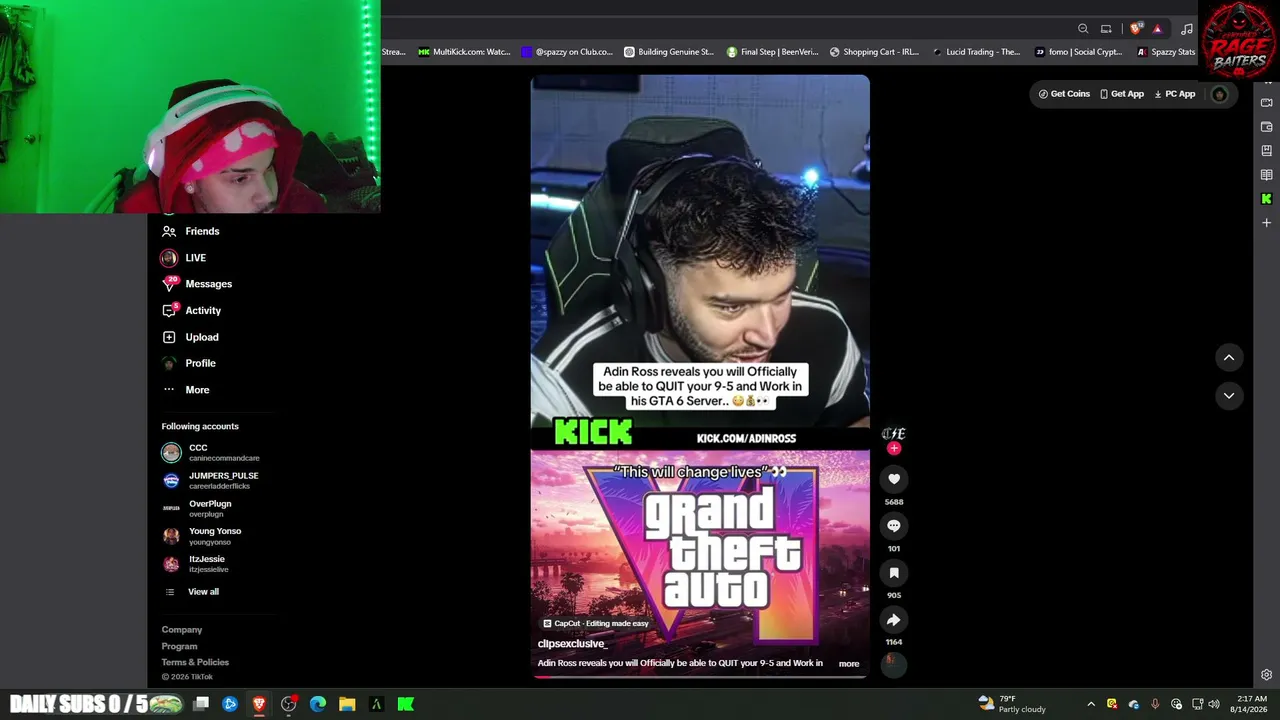This screenshot has width=1280, height=720.
Task: Open Brave Wallet from the sidebar
Action: (1266, 127)
